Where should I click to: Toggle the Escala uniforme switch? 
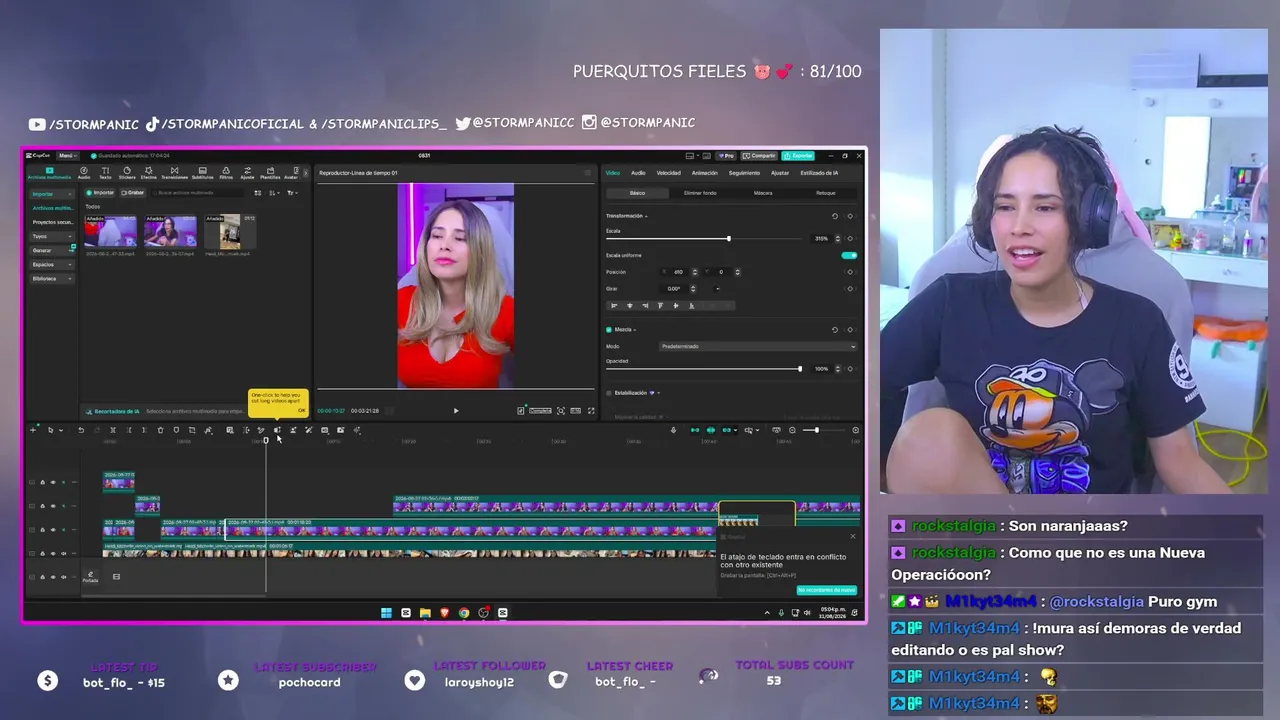coord(849,255)
